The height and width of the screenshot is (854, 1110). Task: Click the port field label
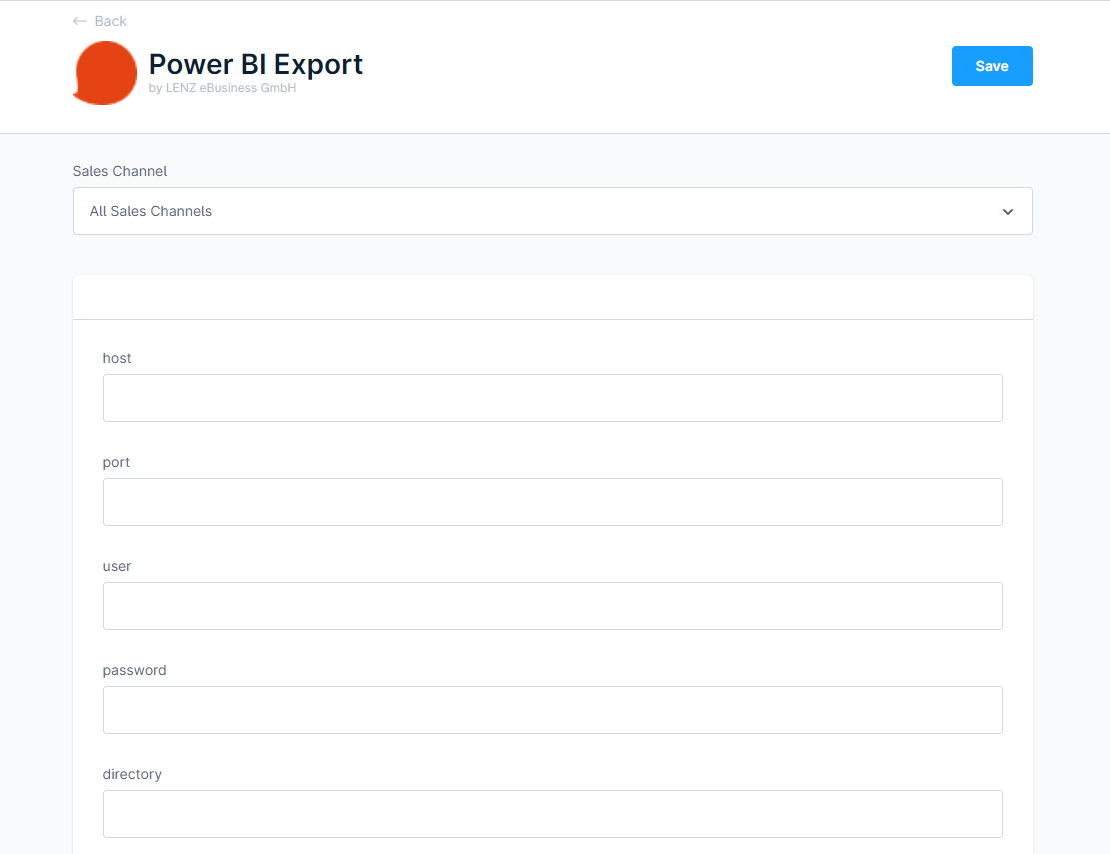pos(116,462)
